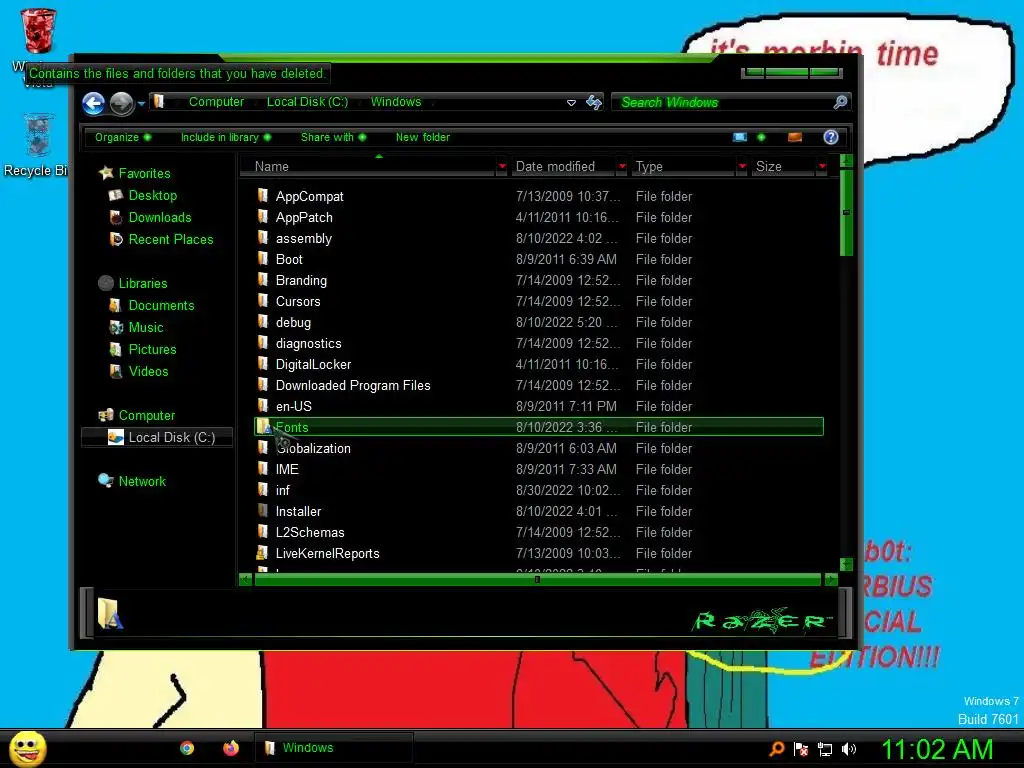Click the grey Forward navigation arrow
This screenshot has height=768, width=1024.
coord(121,103)
